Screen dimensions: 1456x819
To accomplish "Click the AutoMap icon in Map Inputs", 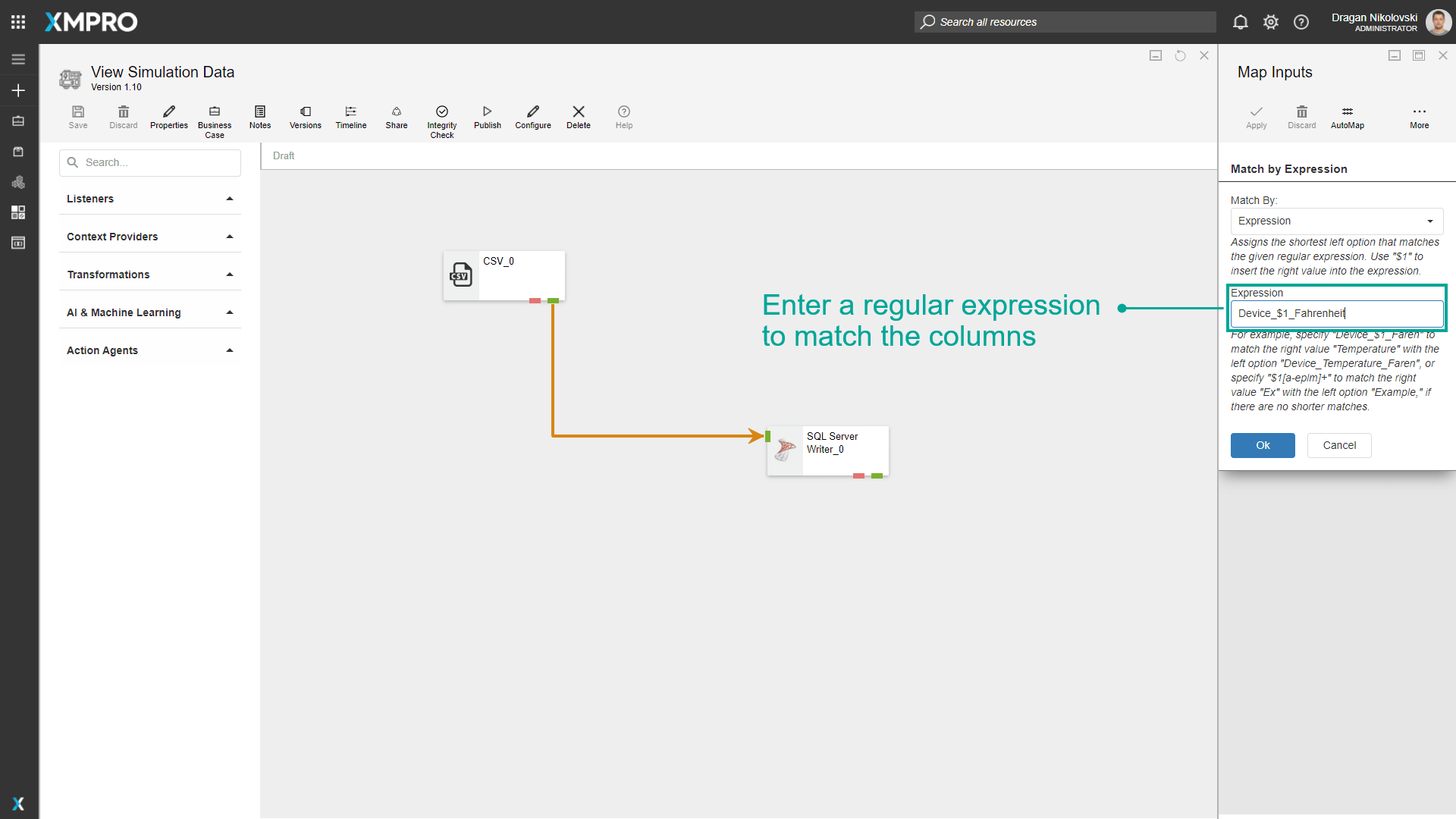I will point(1348,112).
